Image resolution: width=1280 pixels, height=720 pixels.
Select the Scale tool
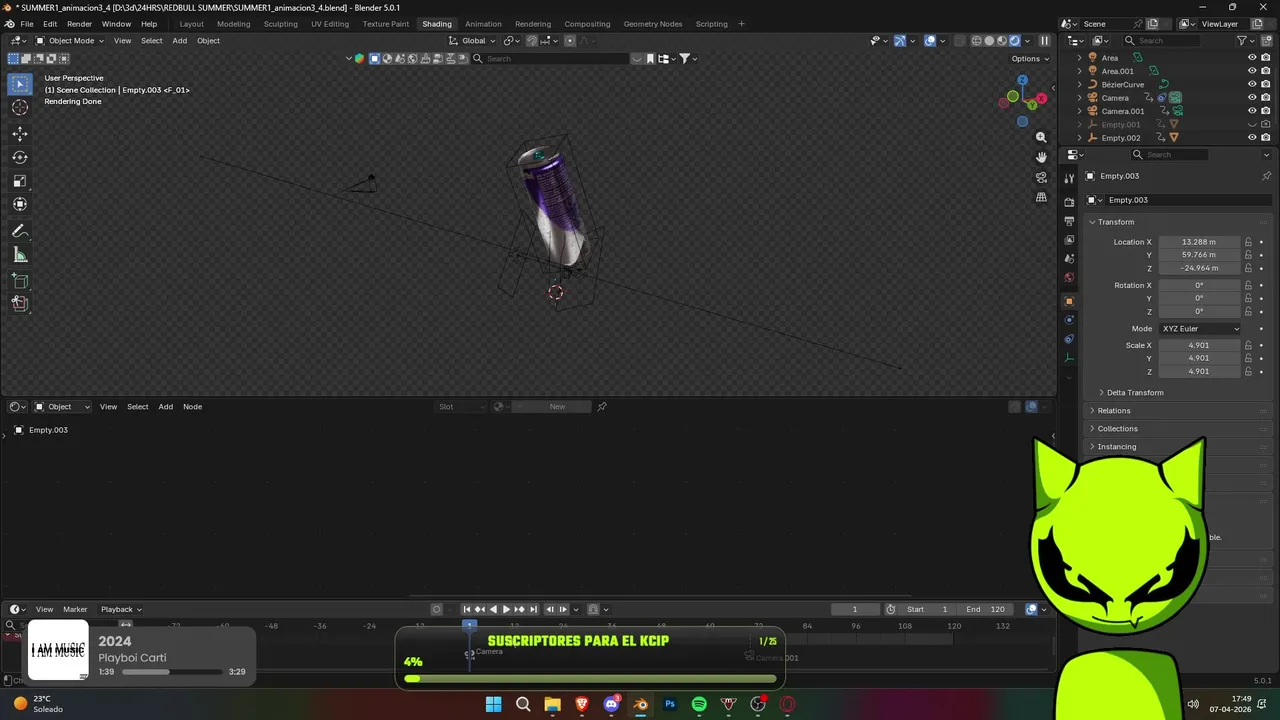(20, 181)
